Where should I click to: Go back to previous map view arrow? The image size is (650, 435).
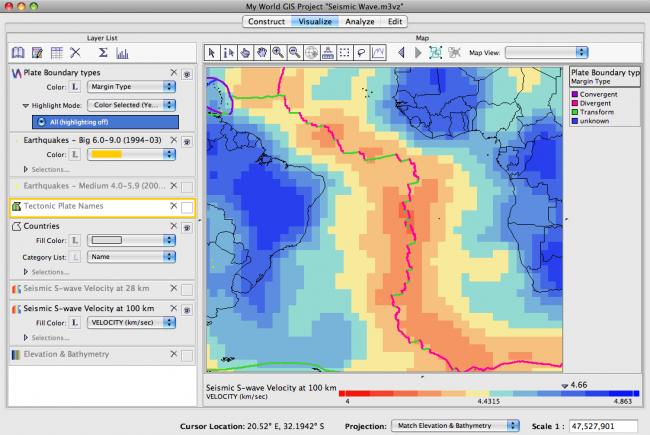pos(402,52)
